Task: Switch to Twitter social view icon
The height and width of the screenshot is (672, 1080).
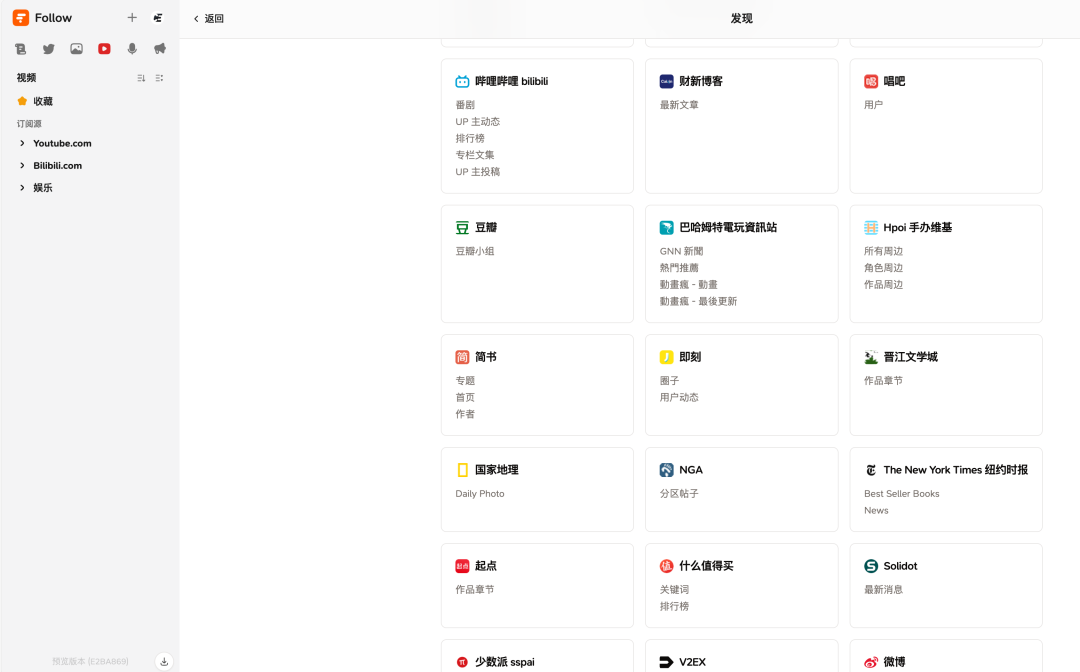Action: (x=48, y=49)
